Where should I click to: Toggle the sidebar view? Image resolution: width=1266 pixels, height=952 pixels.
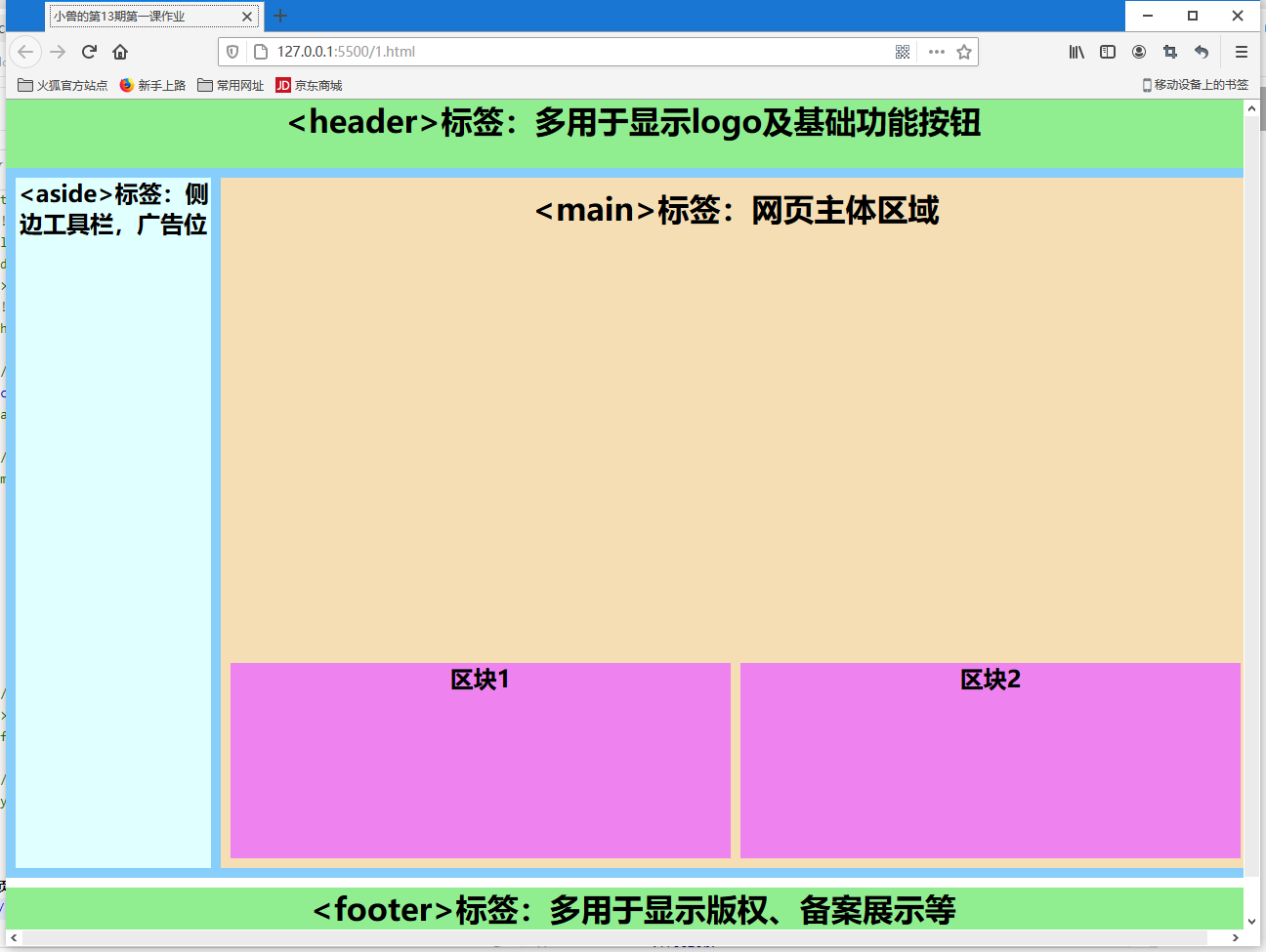pyautogui.click(x=1108, y=52)
